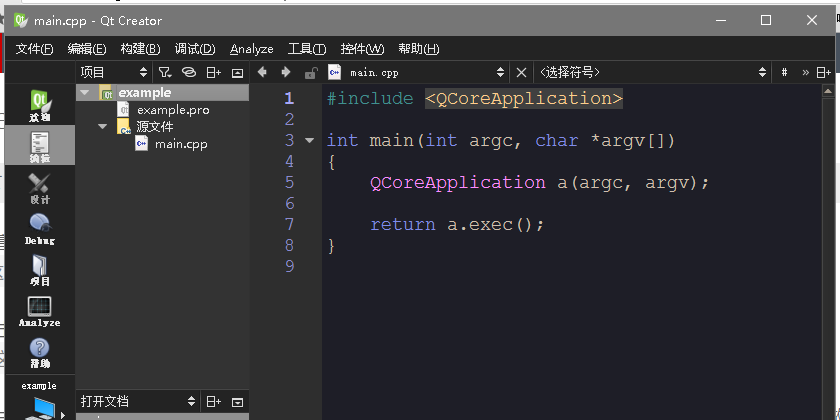Click the editor vertical scrollbar up arrow
The image size is (840, 420).
827,92
